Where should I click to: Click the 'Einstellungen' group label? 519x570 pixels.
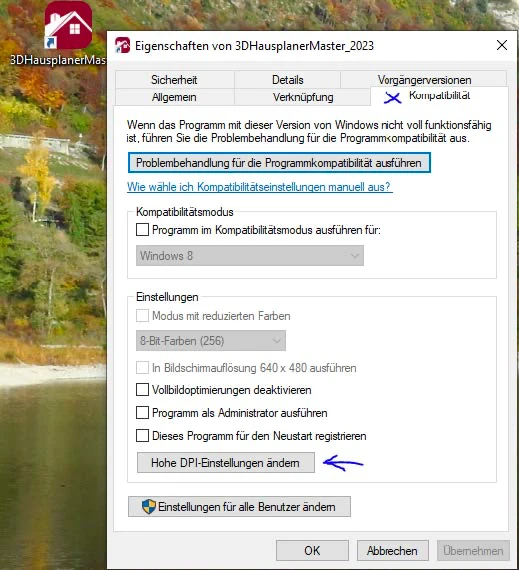167,297
